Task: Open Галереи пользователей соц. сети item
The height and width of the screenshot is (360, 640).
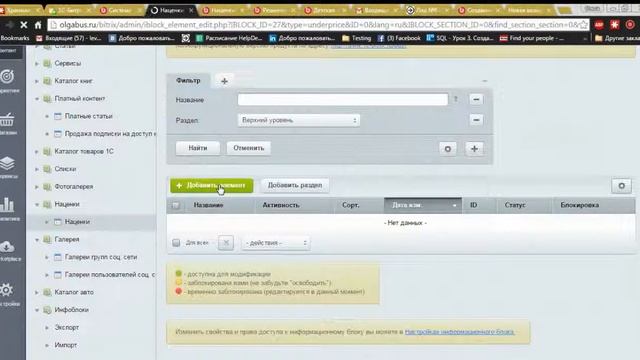Action: tap(110, 275)
